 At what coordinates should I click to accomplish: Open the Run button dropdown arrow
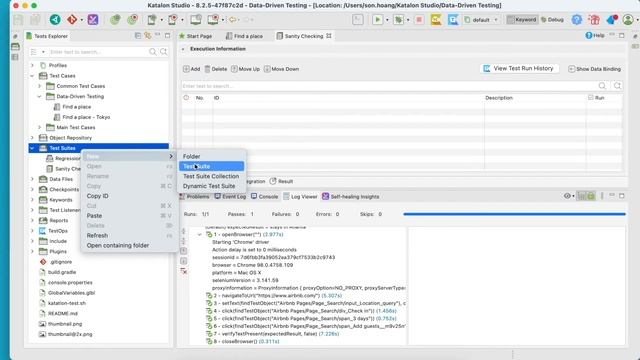(387, 20)
